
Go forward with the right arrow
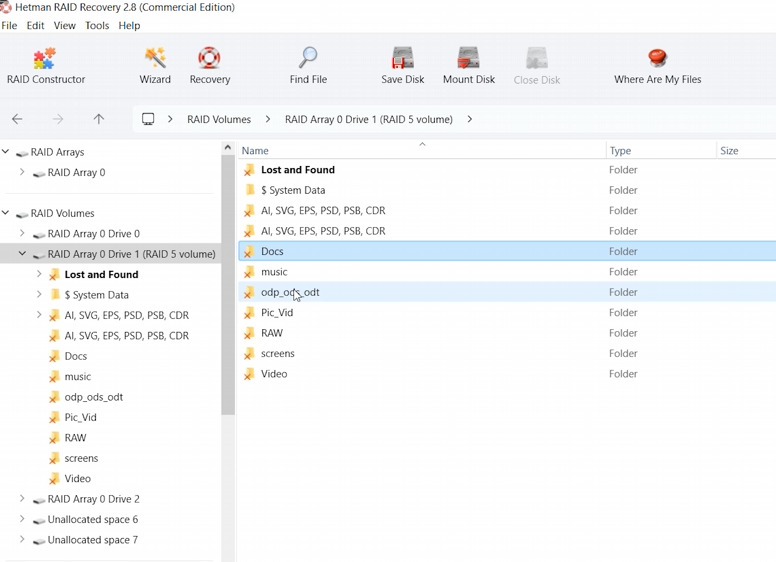58,119
